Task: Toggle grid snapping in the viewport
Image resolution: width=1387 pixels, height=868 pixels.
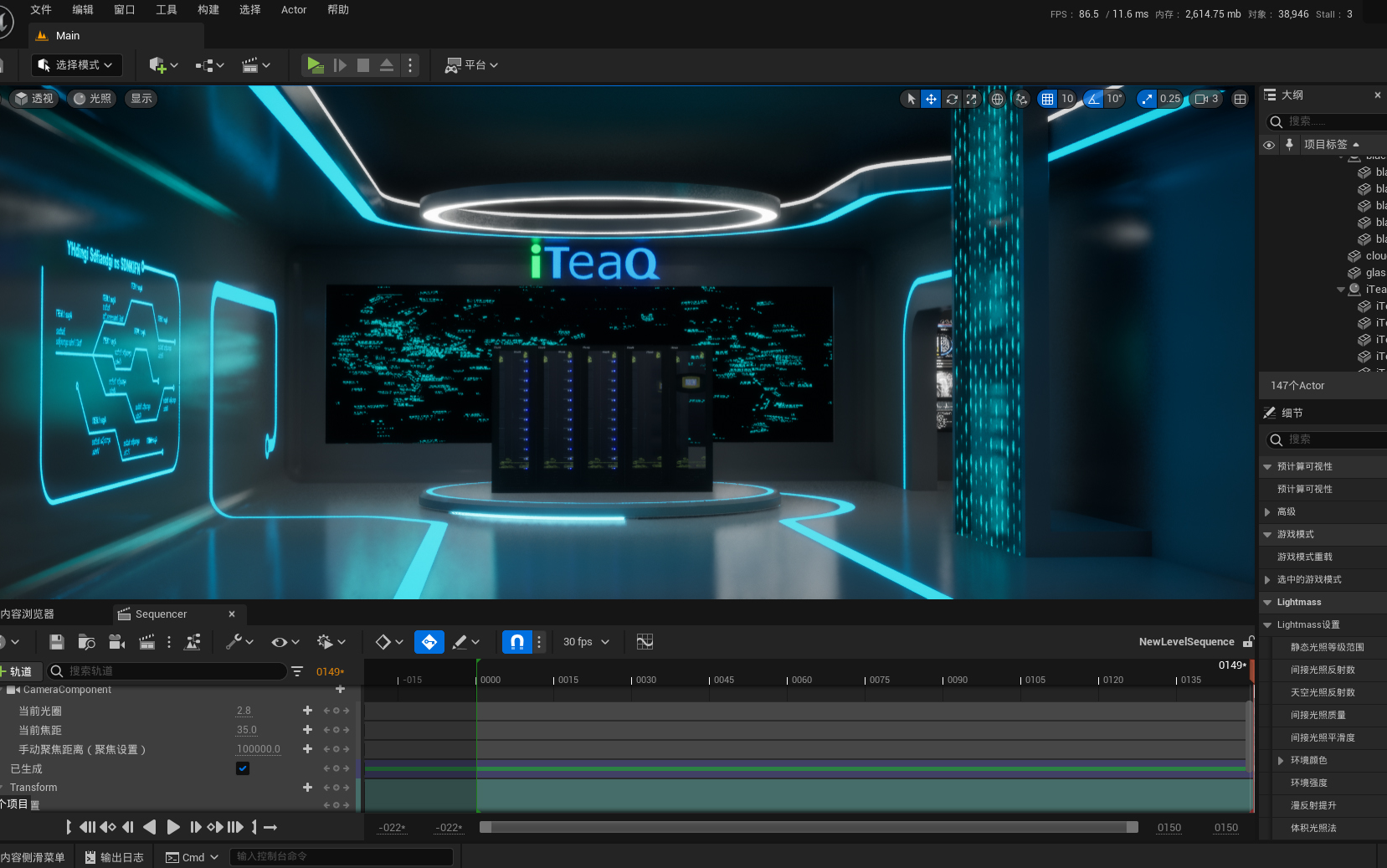Action: point(1047,99)
